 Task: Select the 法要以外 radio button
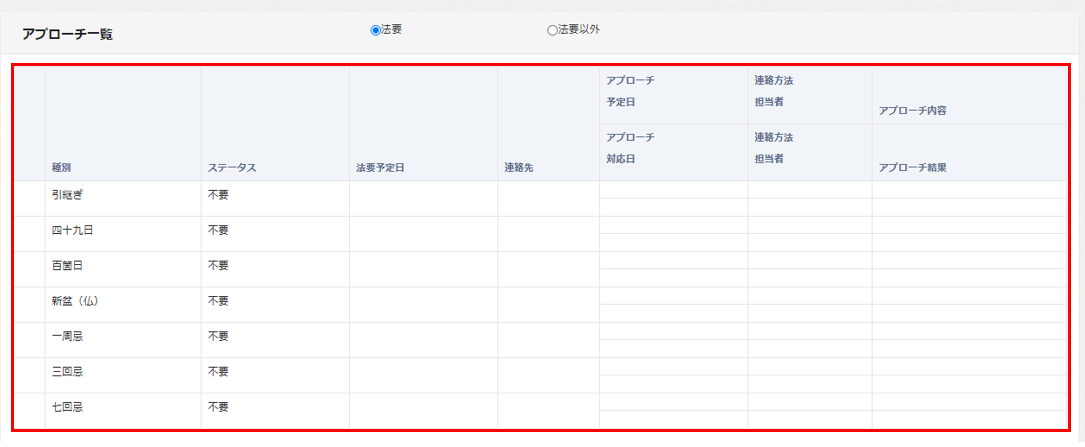pyautogui.click(x=552, y=30)
